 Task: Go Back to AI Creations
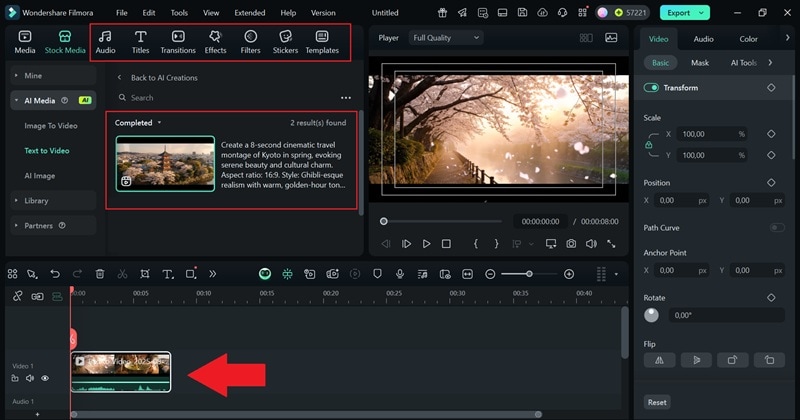click(x=164, y=78)
